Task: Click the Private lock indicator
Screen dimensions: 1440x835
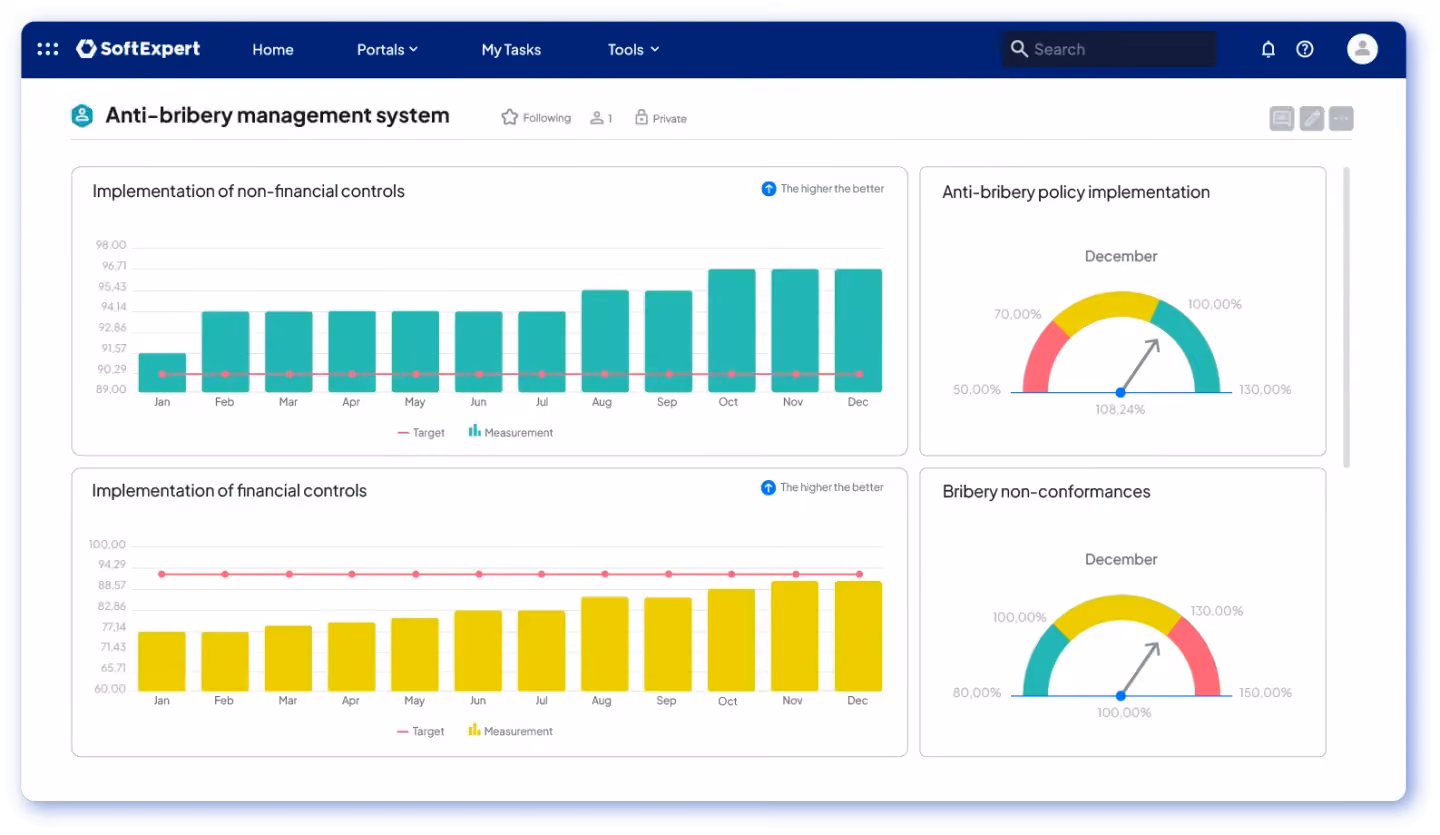Action: coord(661,118)
